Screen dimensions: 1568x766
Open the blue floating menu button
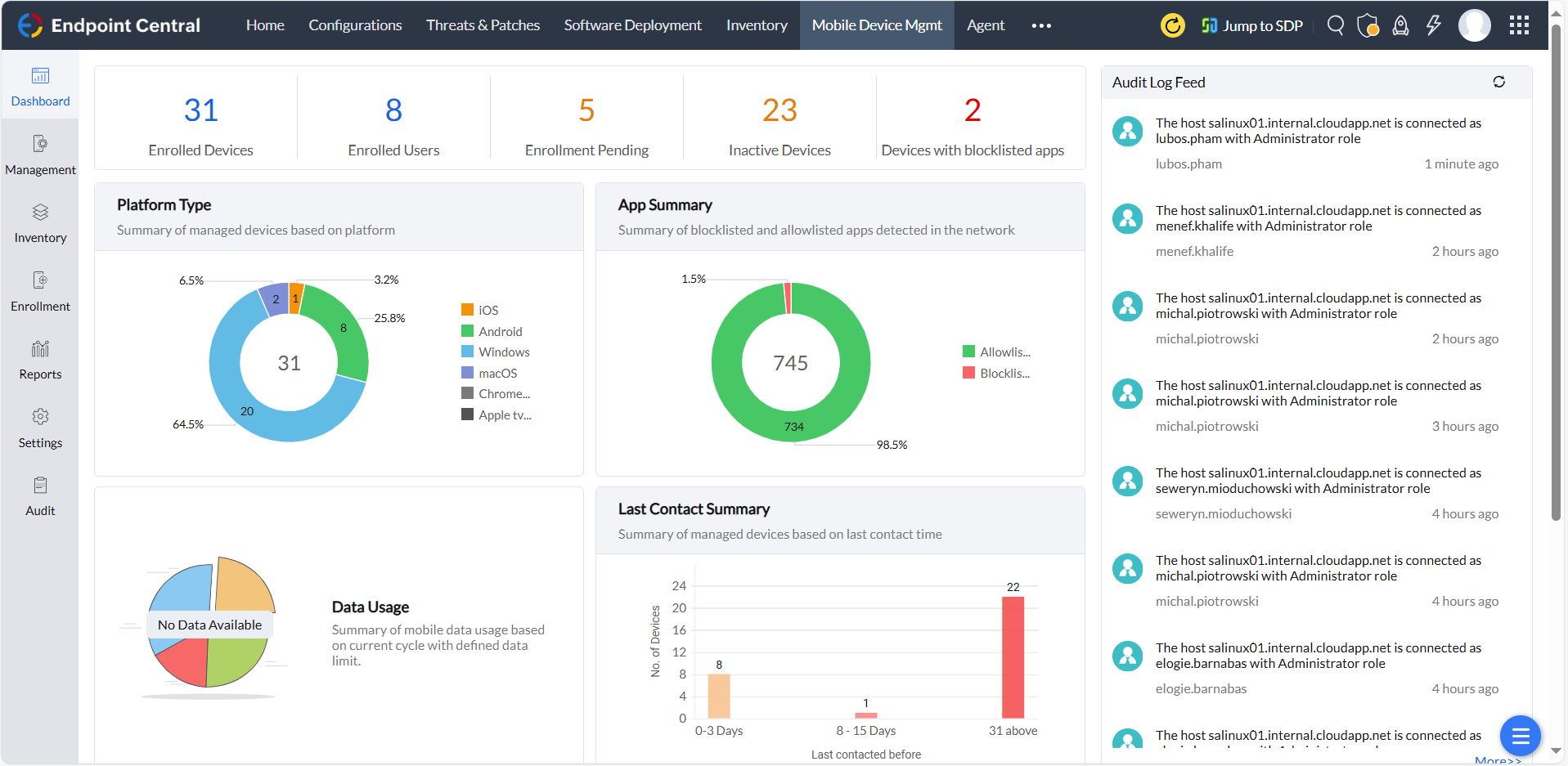click(x=1520, y=737)
